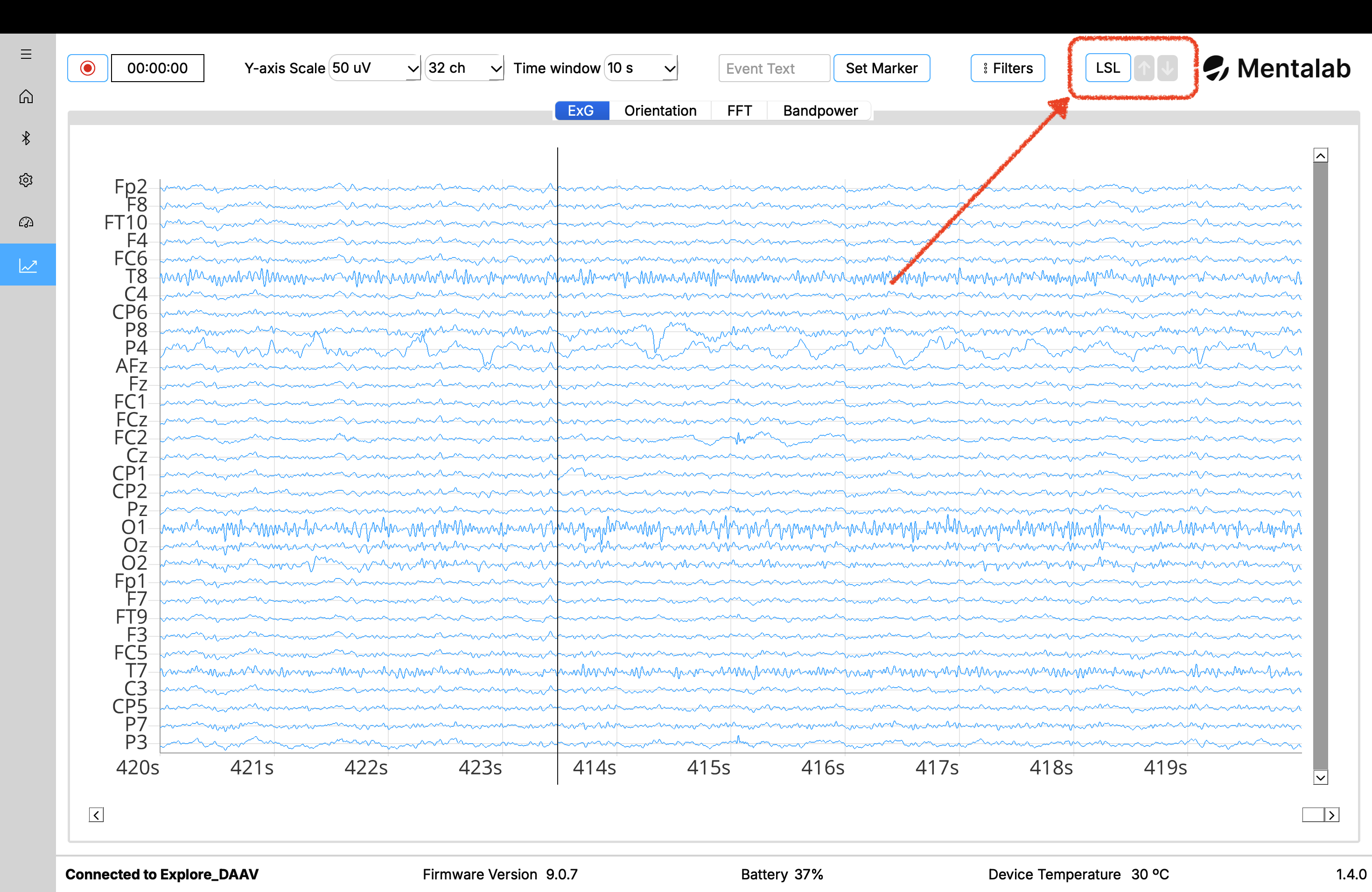Screen dimensions: 1372x892
Task: Click the Event Text input field
Action: (774, 69)
